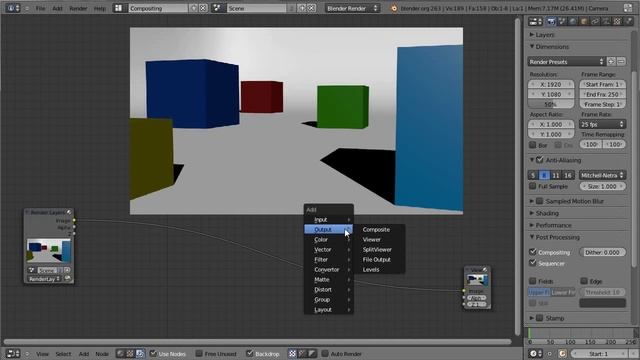Click backdrop color channel icon
This screenshot has height=360, width=640.
(302, 353)
